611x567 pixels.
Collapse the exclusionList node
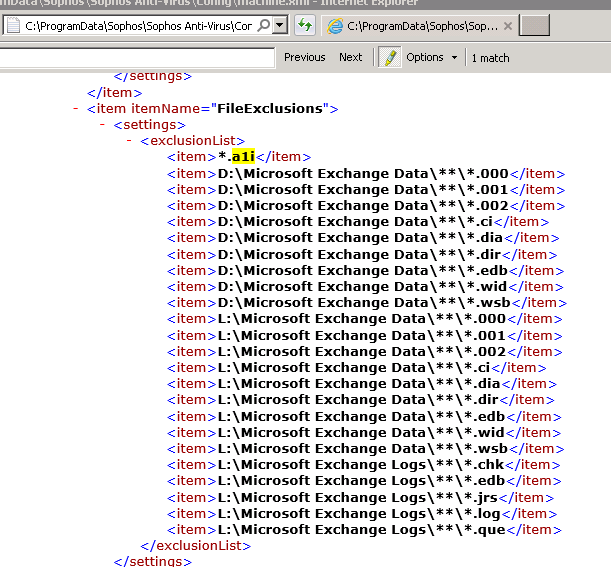coord(129,141)
